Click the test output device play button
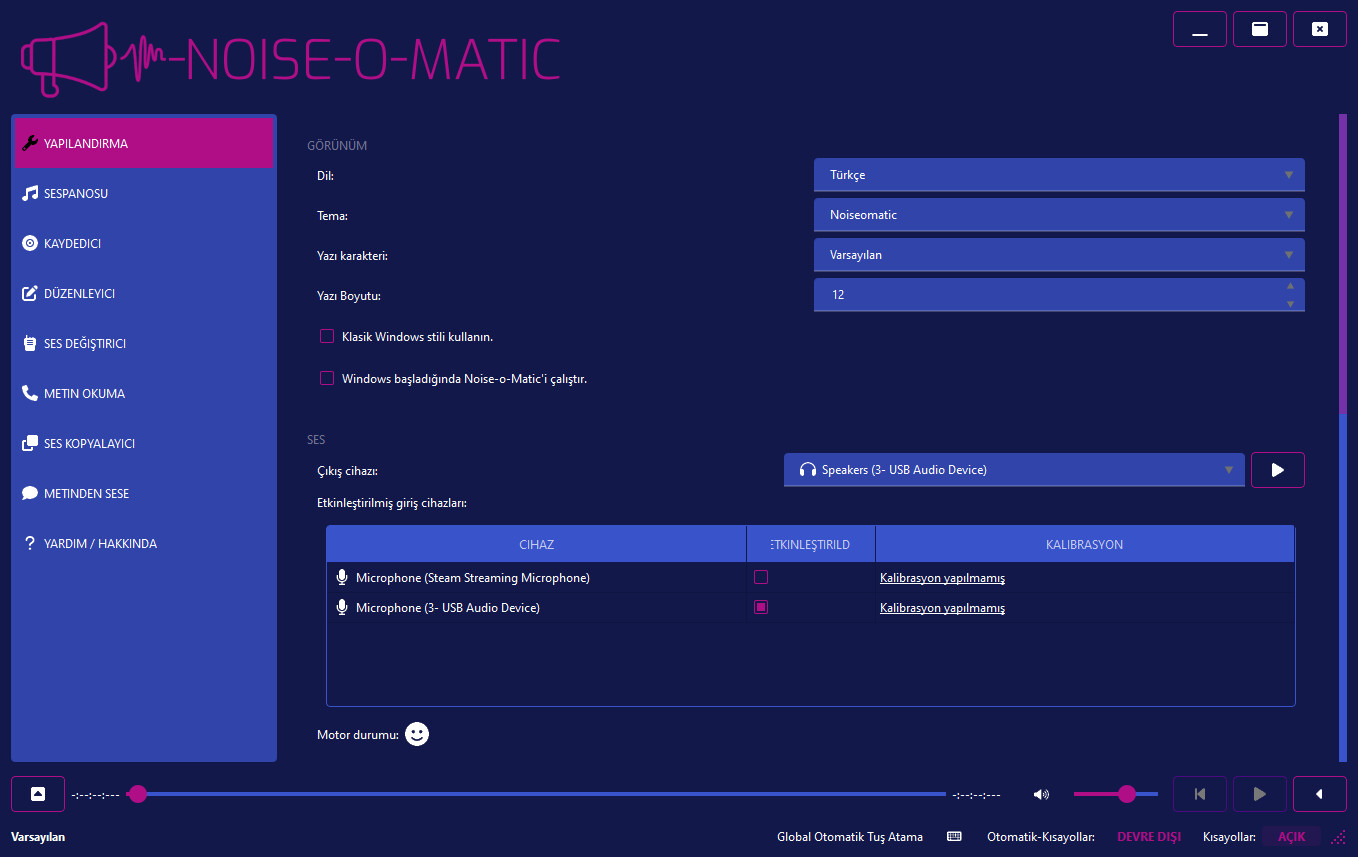The image size is (1358, 857). click(1277, 470)
